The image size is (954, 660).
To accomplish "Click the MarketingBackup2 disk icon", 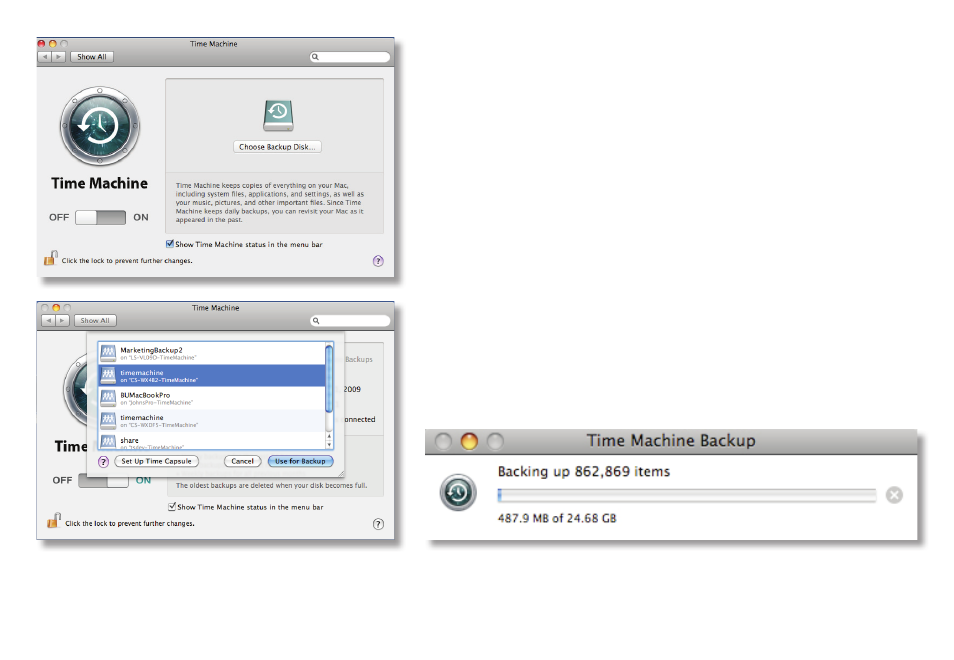I will 108,352.
